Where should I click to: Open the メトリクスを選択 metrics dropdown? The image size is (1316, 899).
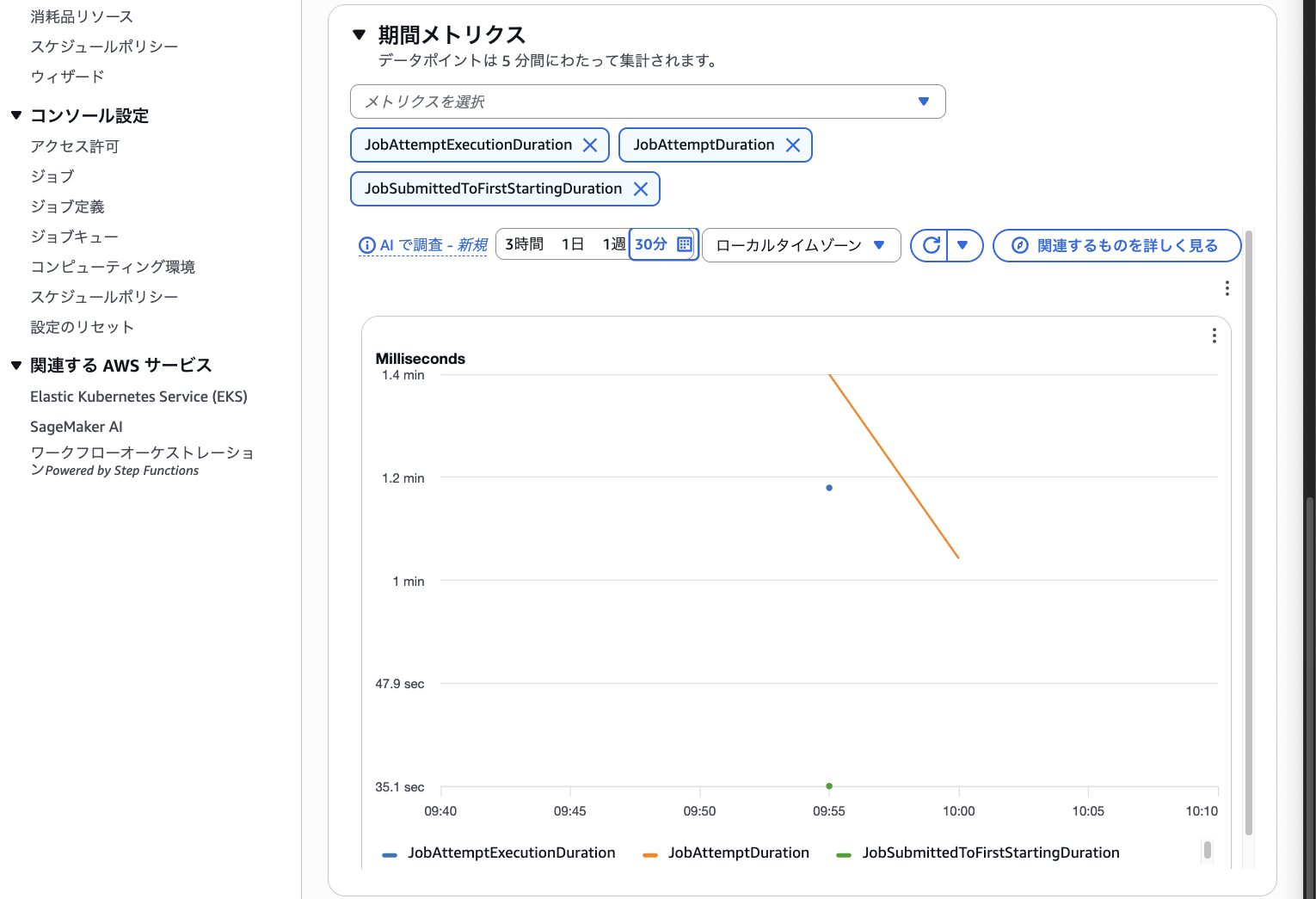(x=648, y=102)
